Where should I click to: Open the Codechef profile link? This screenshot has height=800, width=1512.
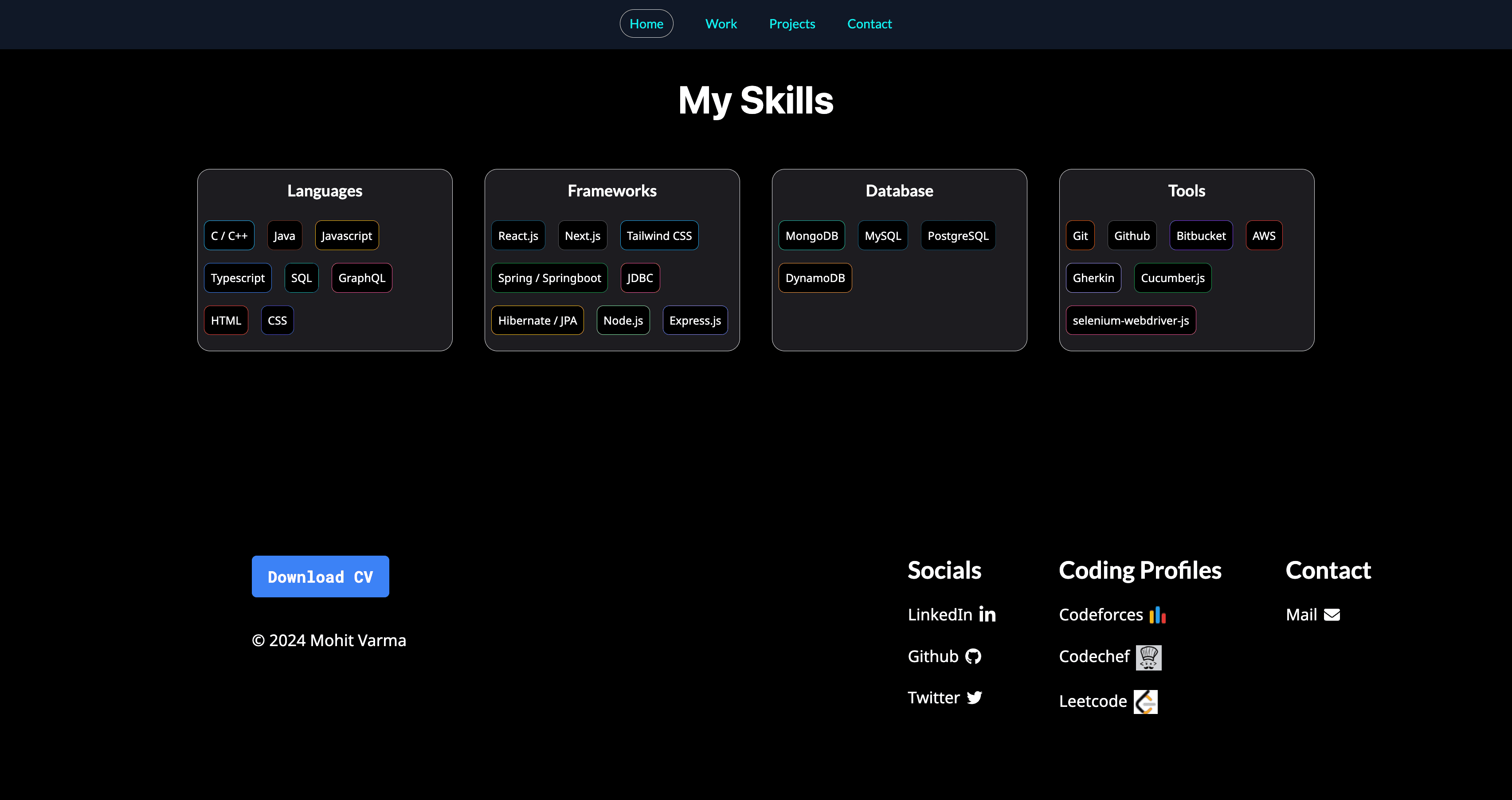1110,657
